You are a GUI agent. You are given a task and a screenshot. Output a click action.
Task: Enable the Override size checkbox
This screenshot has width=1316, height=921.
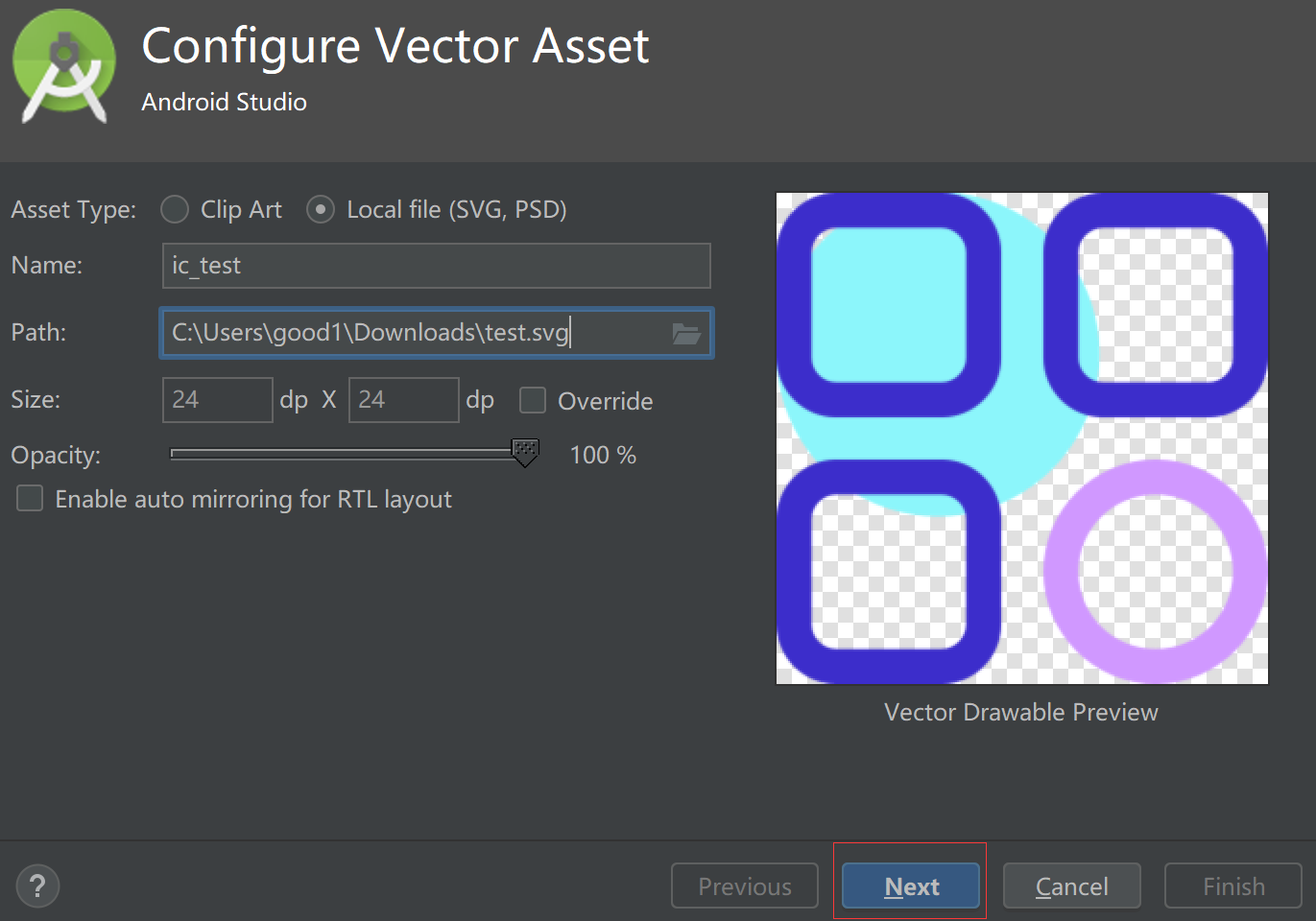(x=533, y=400)
